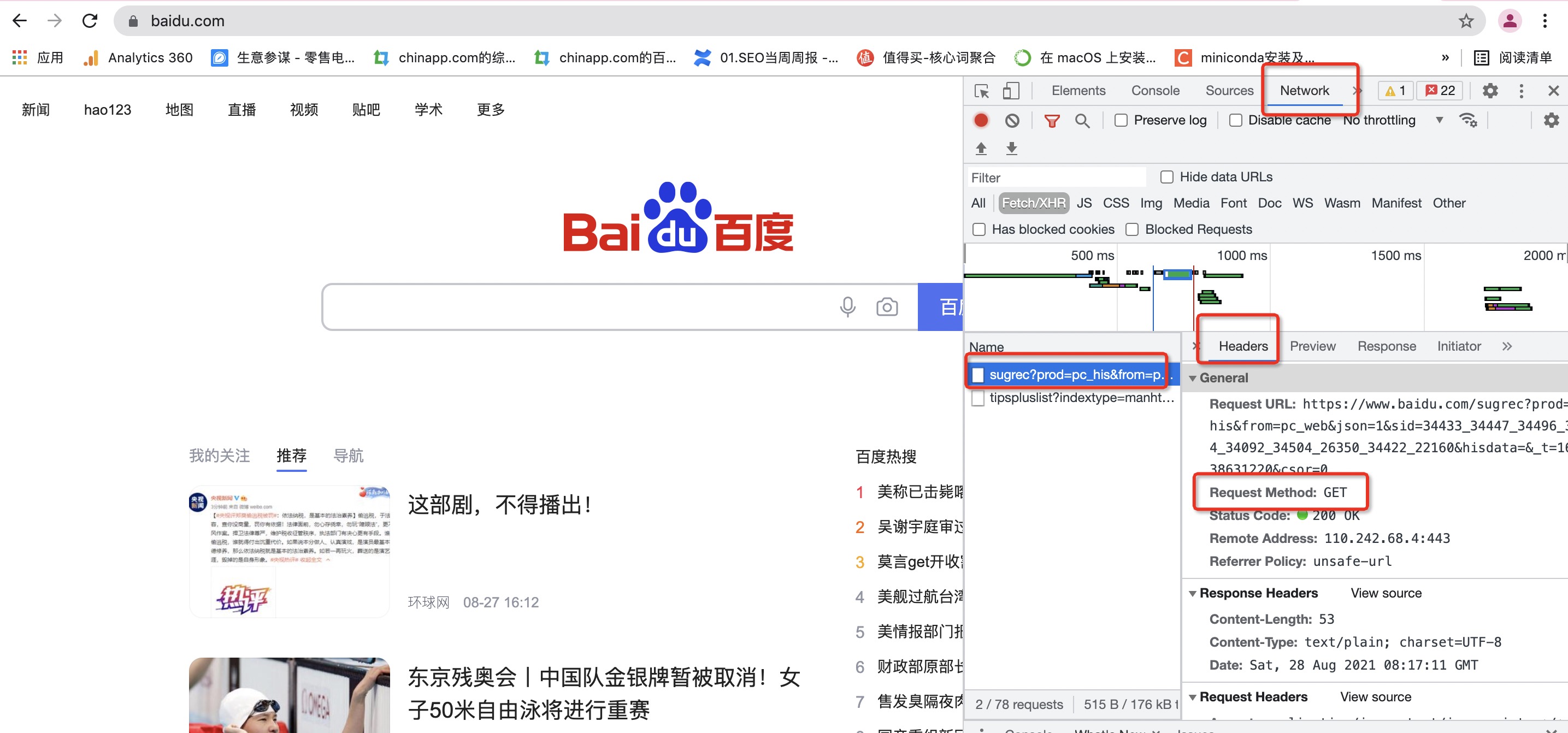This screenshot has height=733, width=1568.
Task: Open the errors counter showing 22
Action: tap(1440, 91)
